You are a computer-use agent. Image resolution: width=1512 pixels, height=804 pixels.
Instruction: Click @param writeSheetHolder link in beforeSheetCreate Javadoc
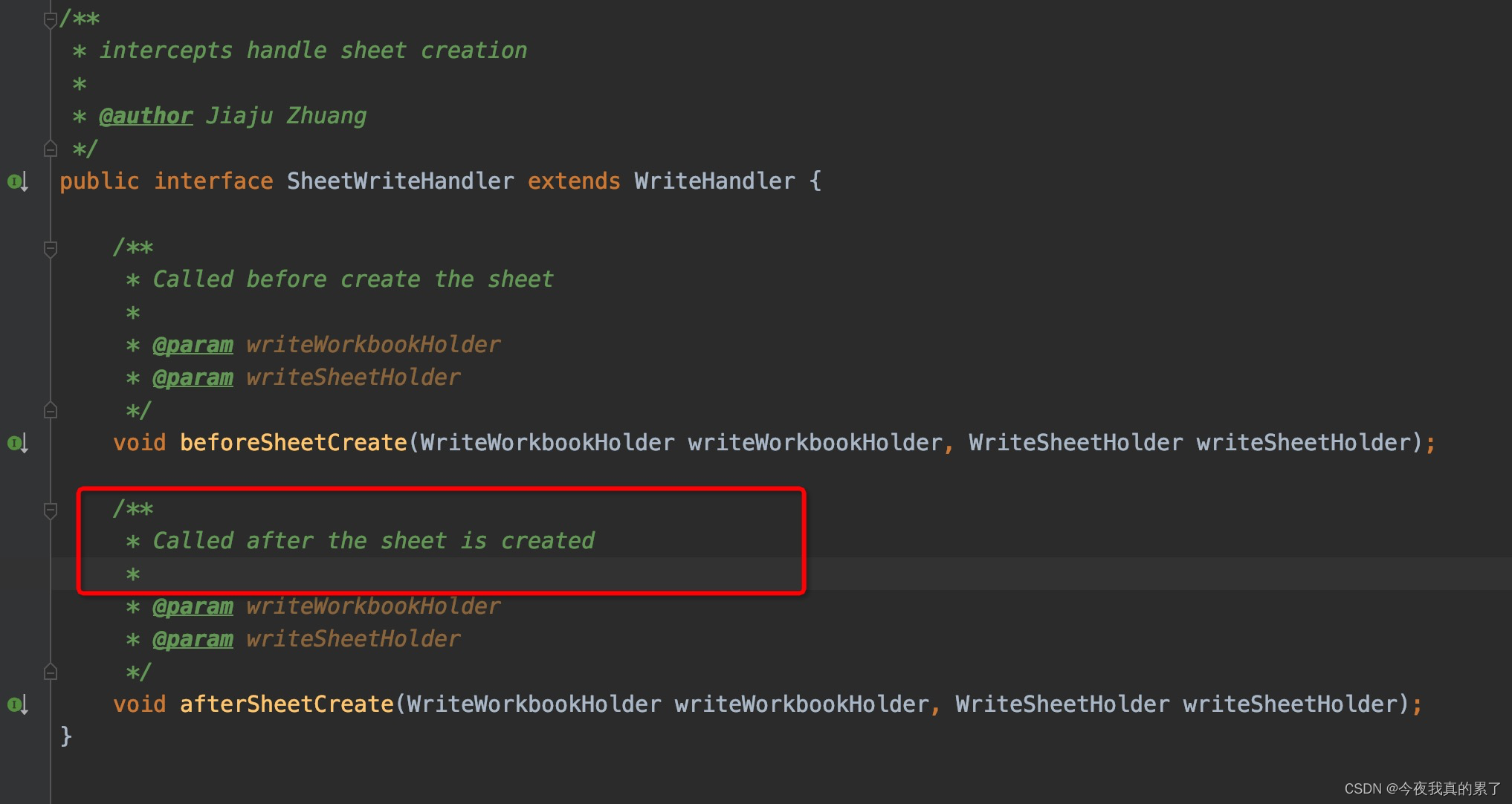(193, 377)
